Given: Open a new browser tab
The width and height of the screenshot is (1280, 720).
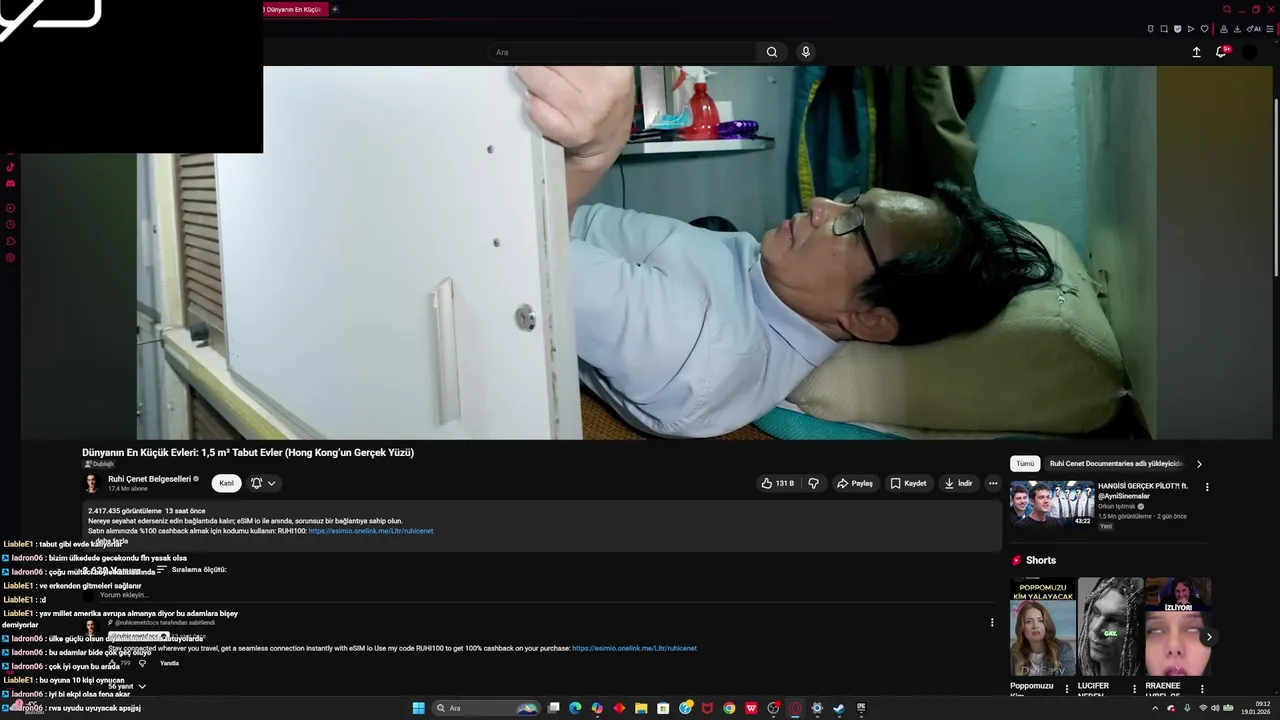Looking at the screenshot, I should coord(335,9).
